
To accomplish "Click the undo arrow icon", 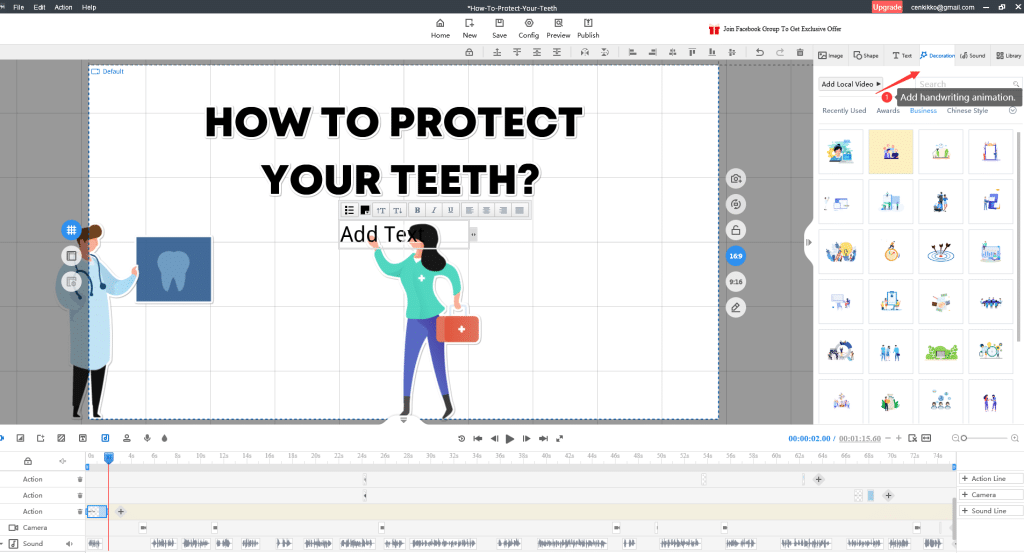I will pos(760,52).
